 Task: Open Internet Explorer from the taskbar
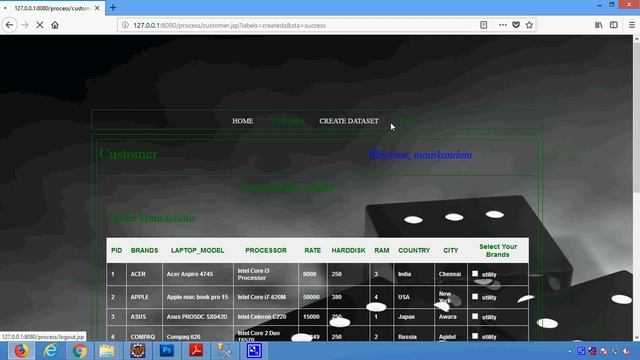(x=50, y=351)
